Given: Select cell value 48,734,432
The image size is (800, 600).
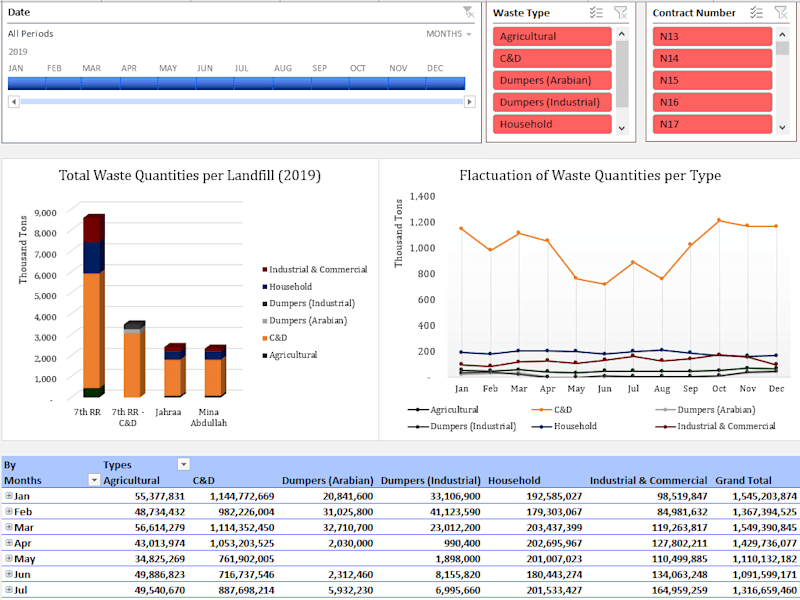Looking at the screenshot, I should click(160, 512).
